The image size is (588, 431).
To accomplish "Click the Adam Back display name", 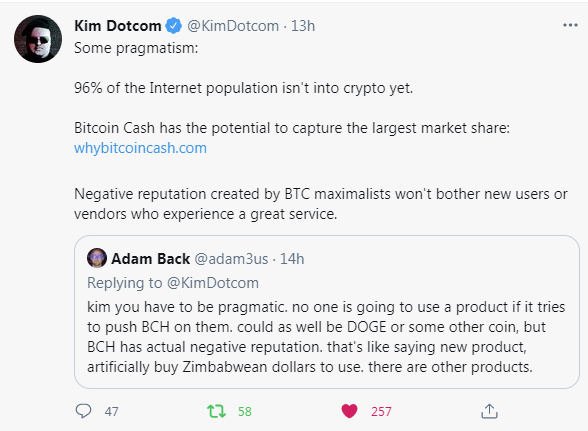I will coord(150,259).
